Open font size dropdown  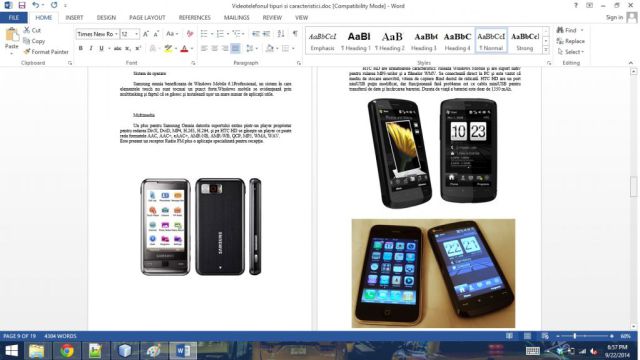(x=137, y=34)
